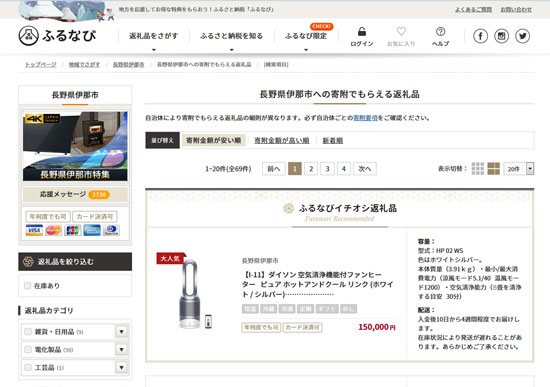Sort by 新着順
The image size is (550, 387).
coord(333,140)
